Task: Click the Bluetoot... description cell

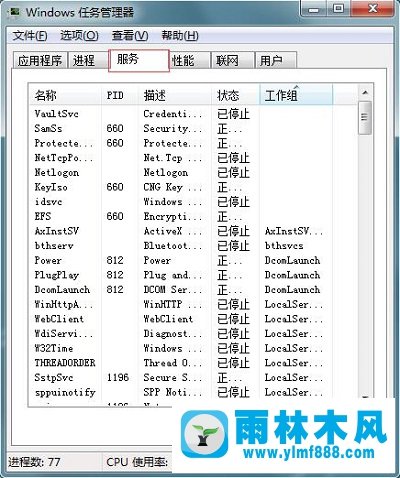Action: click(173, 246)
